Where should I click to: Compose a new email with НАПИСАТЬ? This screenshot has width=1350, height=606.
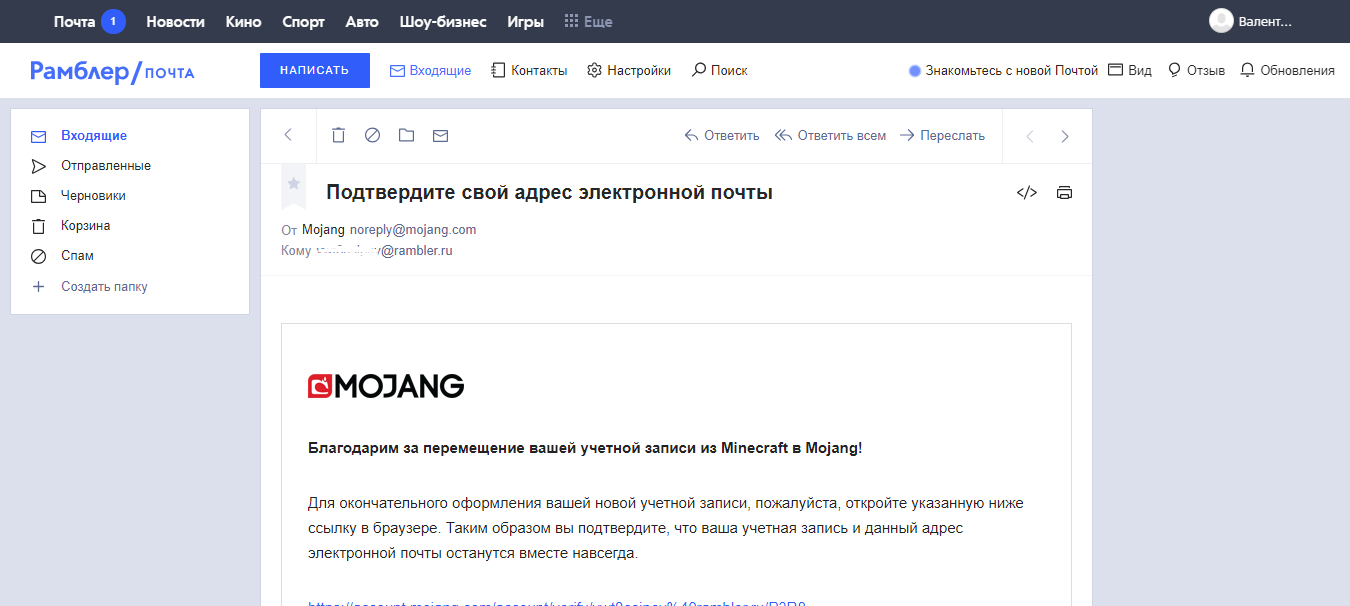coord(315,70)
